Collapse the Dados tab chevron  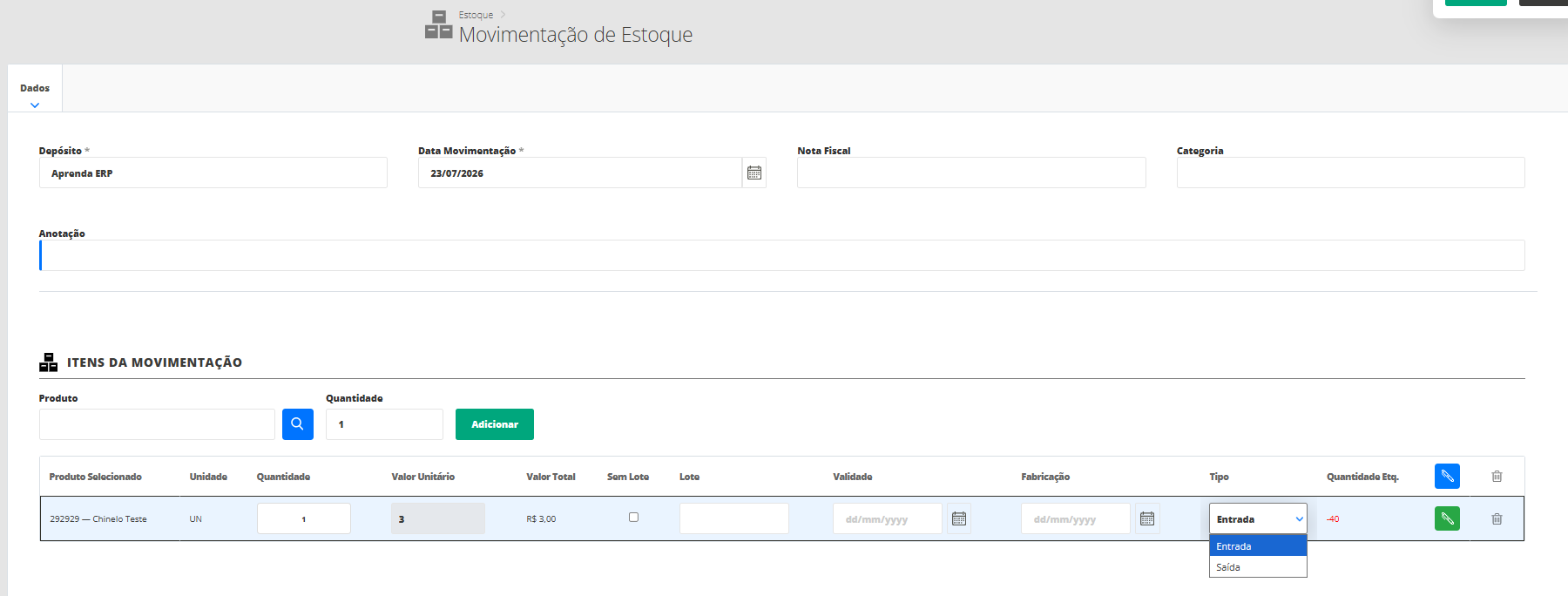[35, 105]
